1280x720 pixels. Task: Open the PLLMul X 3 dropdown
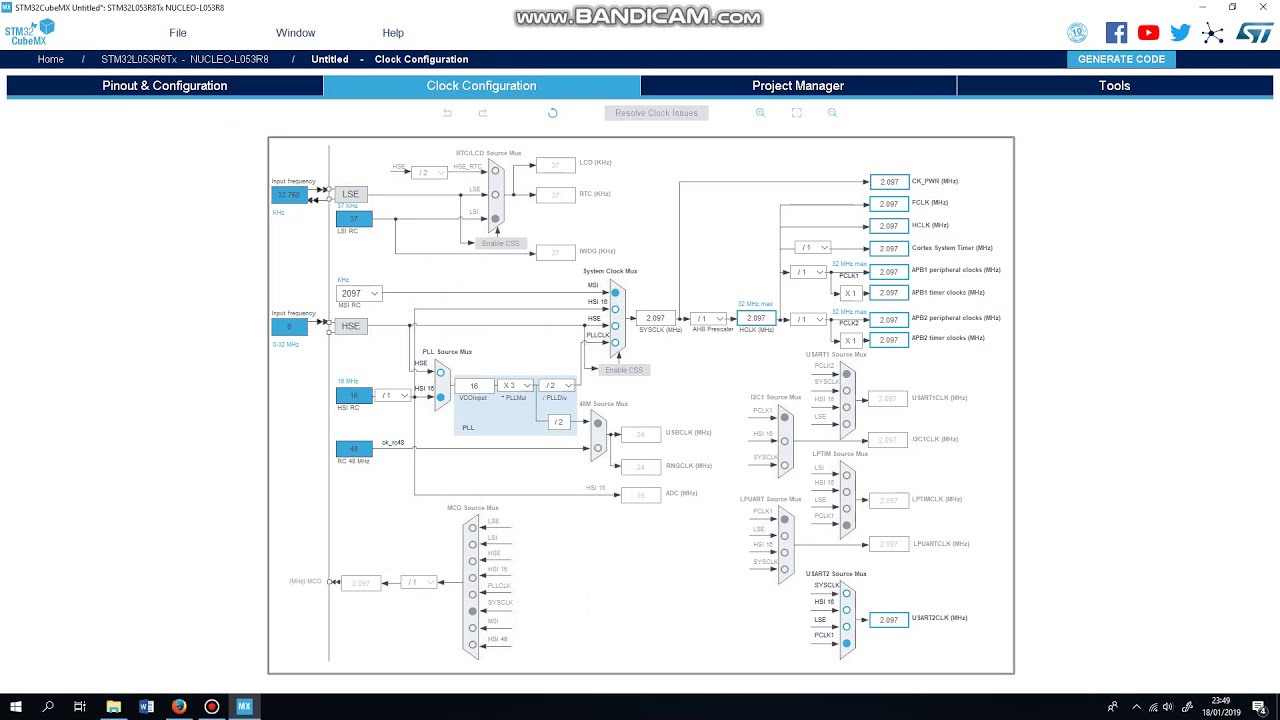pos(516,385)
